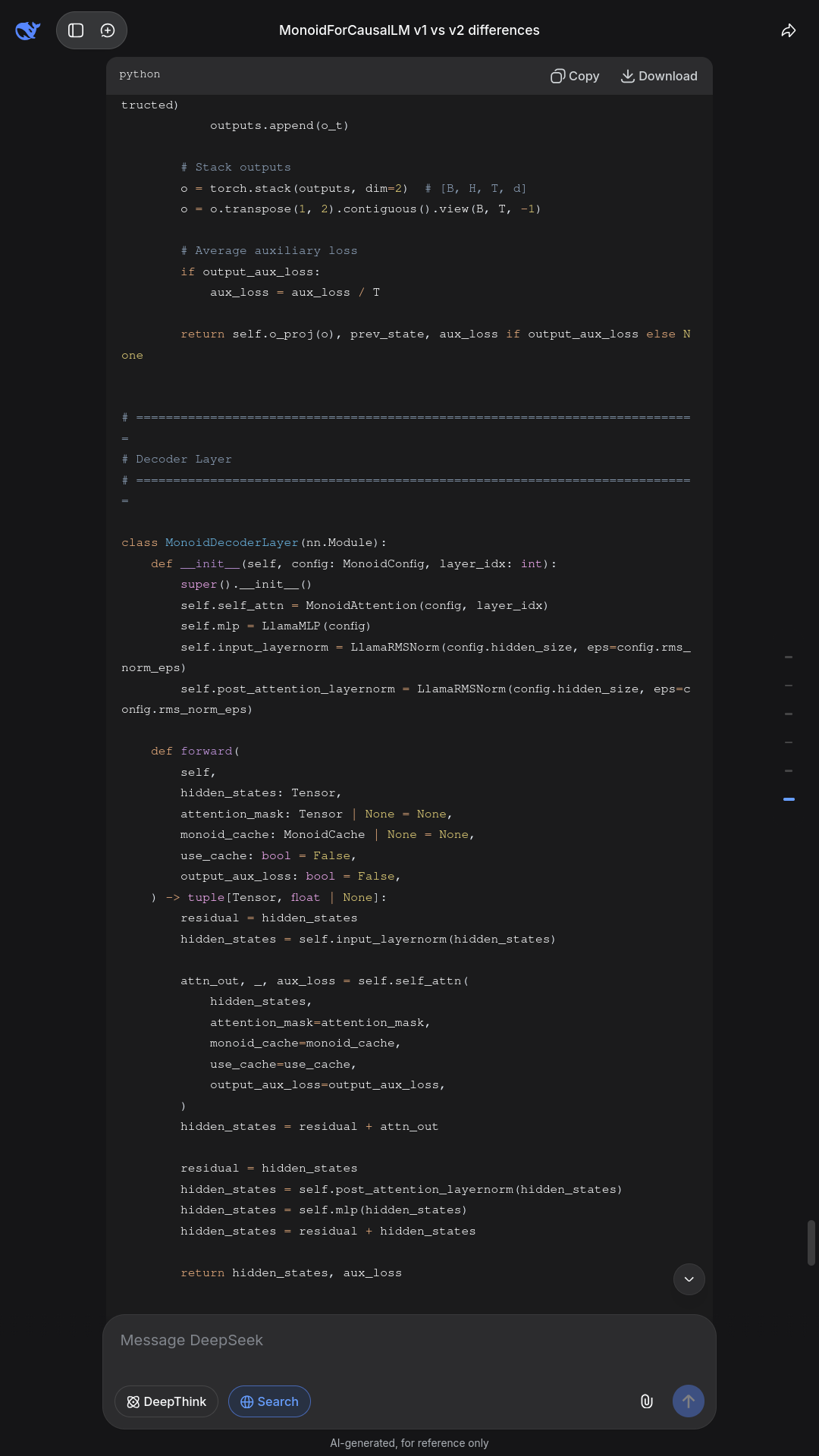Click the MonoidDecoderLayer class name in code

tap(231, 543)
